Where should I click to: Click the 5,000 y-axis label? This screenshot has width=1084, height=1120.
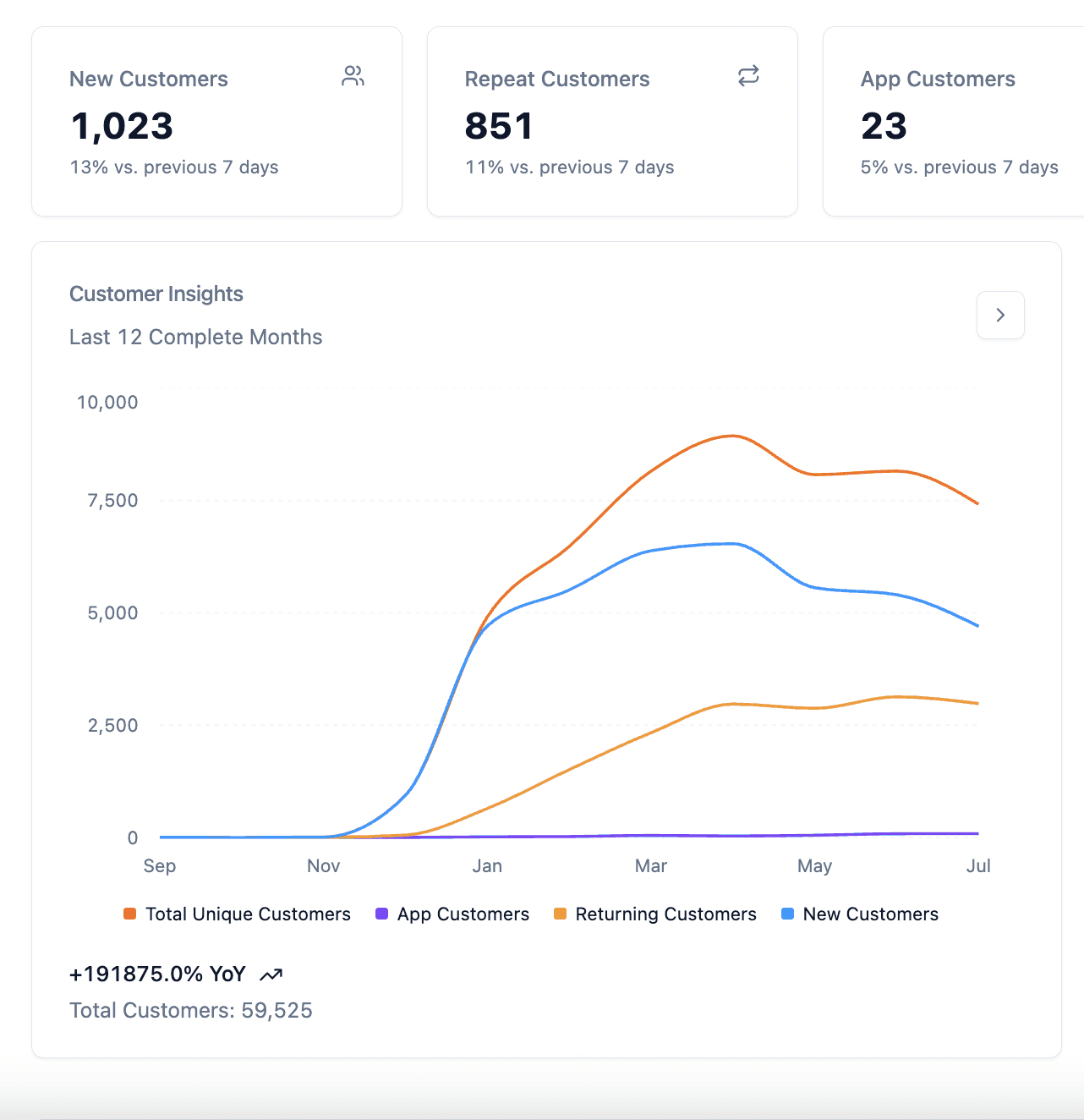[x=112, y=613]
